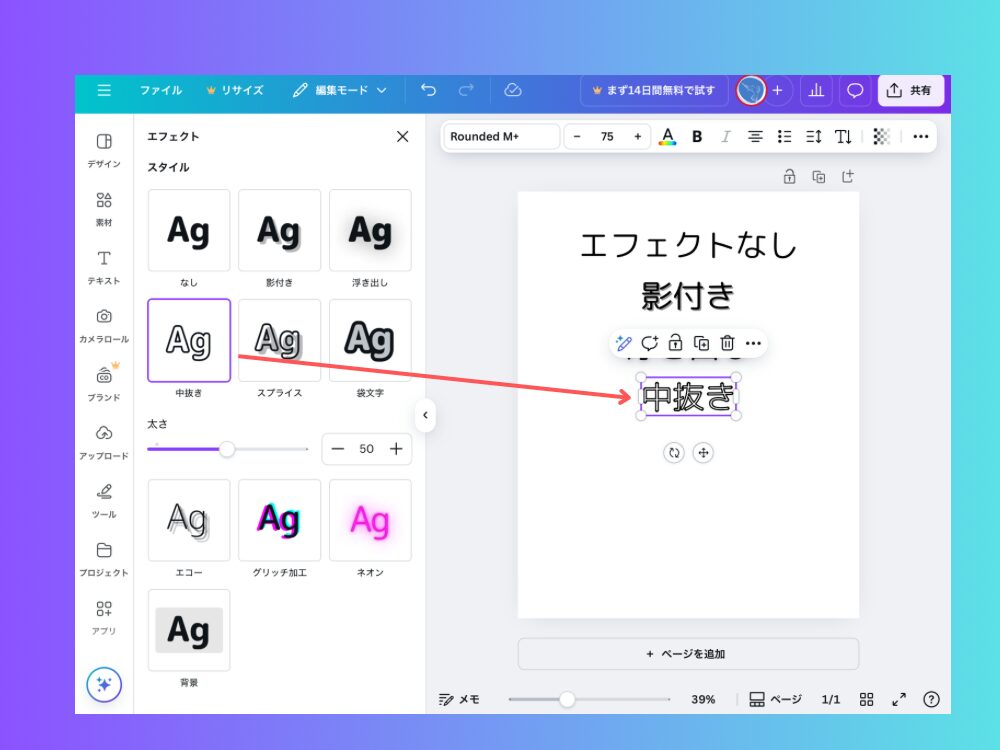Click the 共有 share button
Image resolution: width=1000 pixels, height=750 pixels.
tap(910, 91)
